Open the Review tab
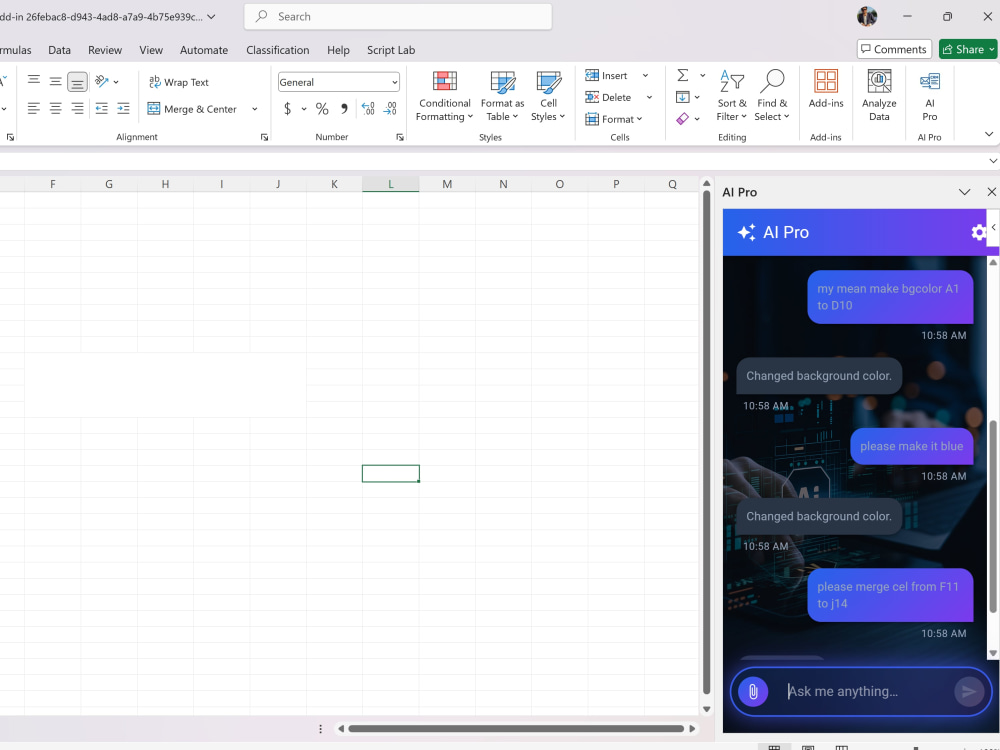This screenshot has width=1000, height=750. pos(105,50)
